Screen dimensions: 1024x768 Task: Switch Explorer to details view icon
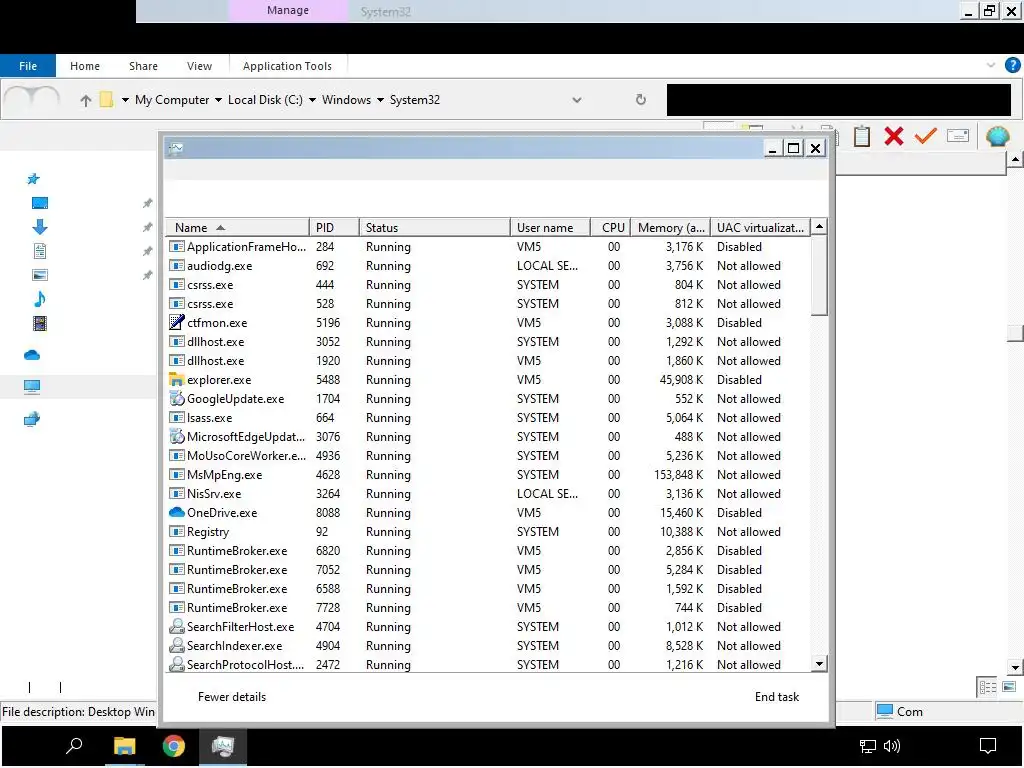tap(988, 687)
